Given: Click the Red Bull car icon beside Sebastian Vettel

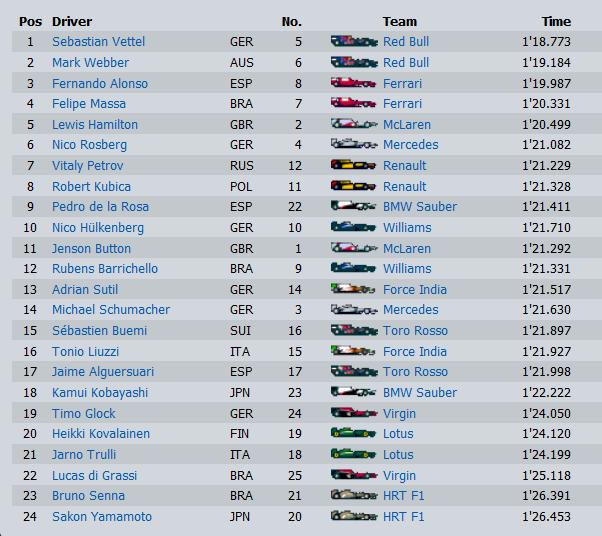Looking at the screenshot, I should click(354, 42).
